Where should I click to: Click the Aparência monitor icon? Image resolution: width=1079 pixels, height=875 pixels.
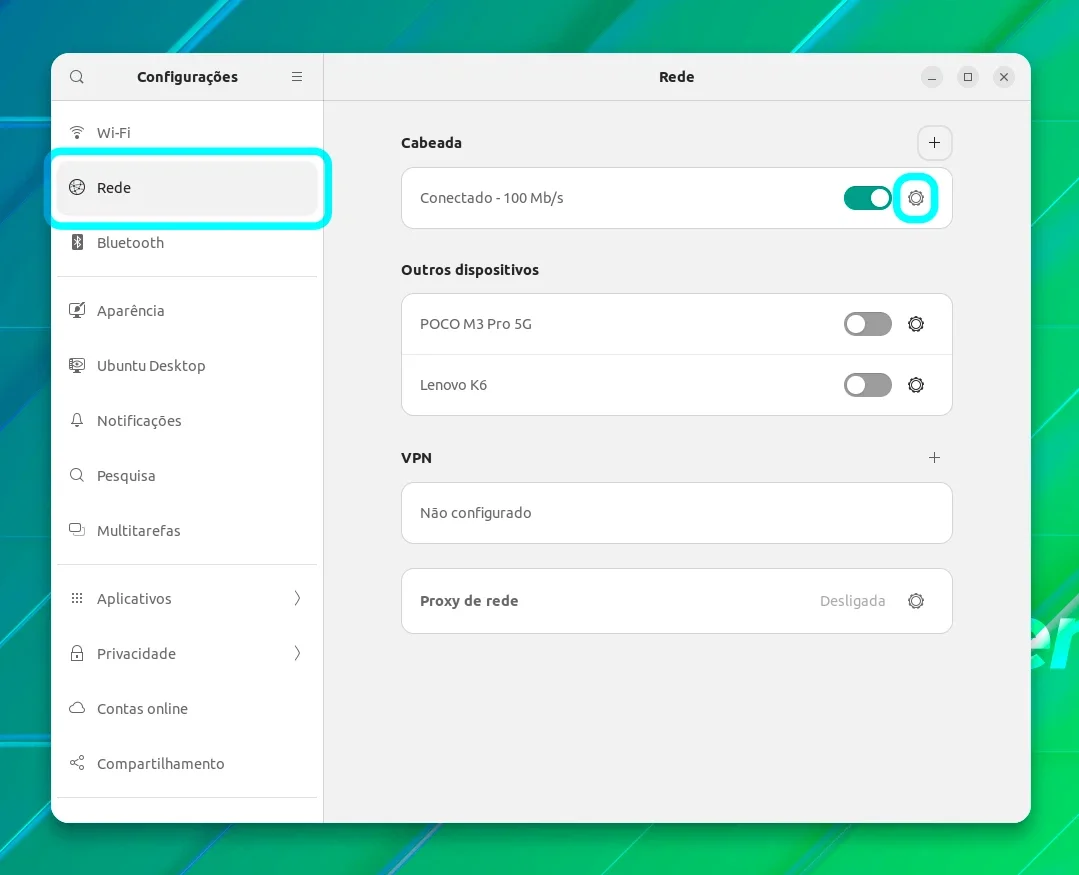pyautogui.click(x=77, y=310)
